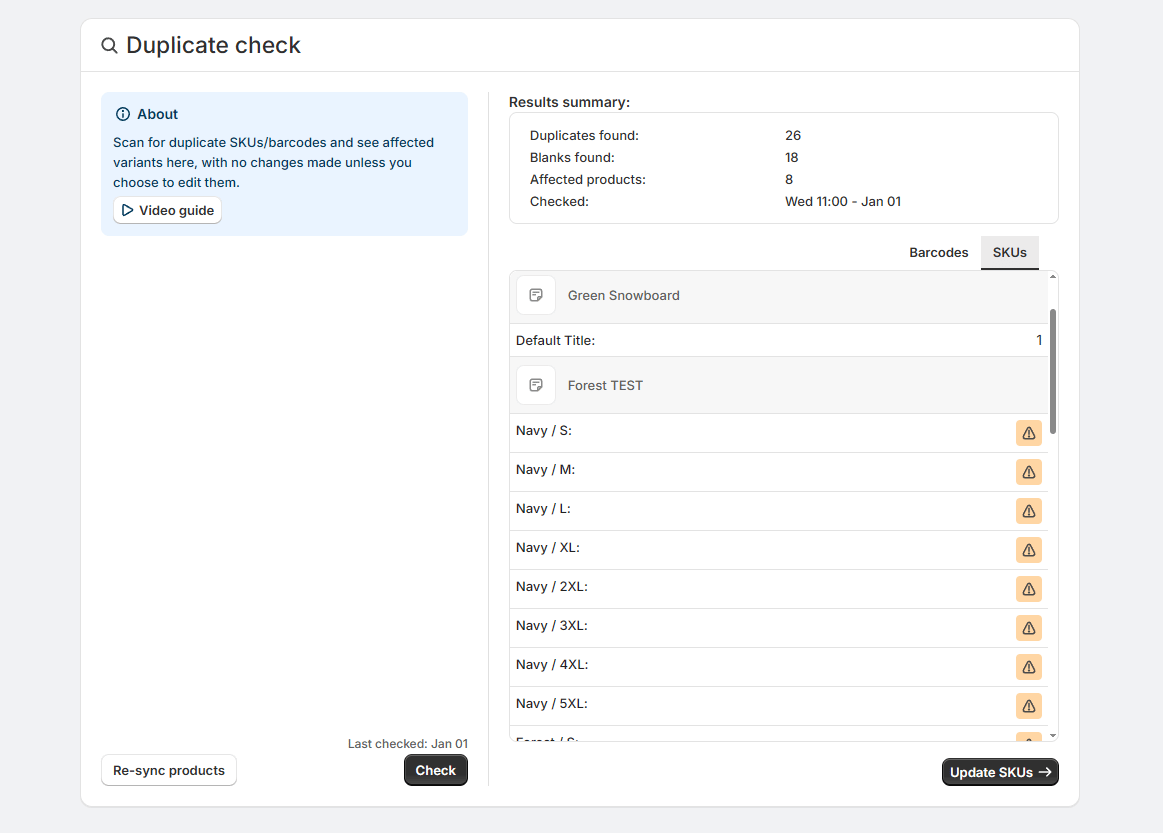Click the warning icon for Navy / XL

(x=1028, y=550)
